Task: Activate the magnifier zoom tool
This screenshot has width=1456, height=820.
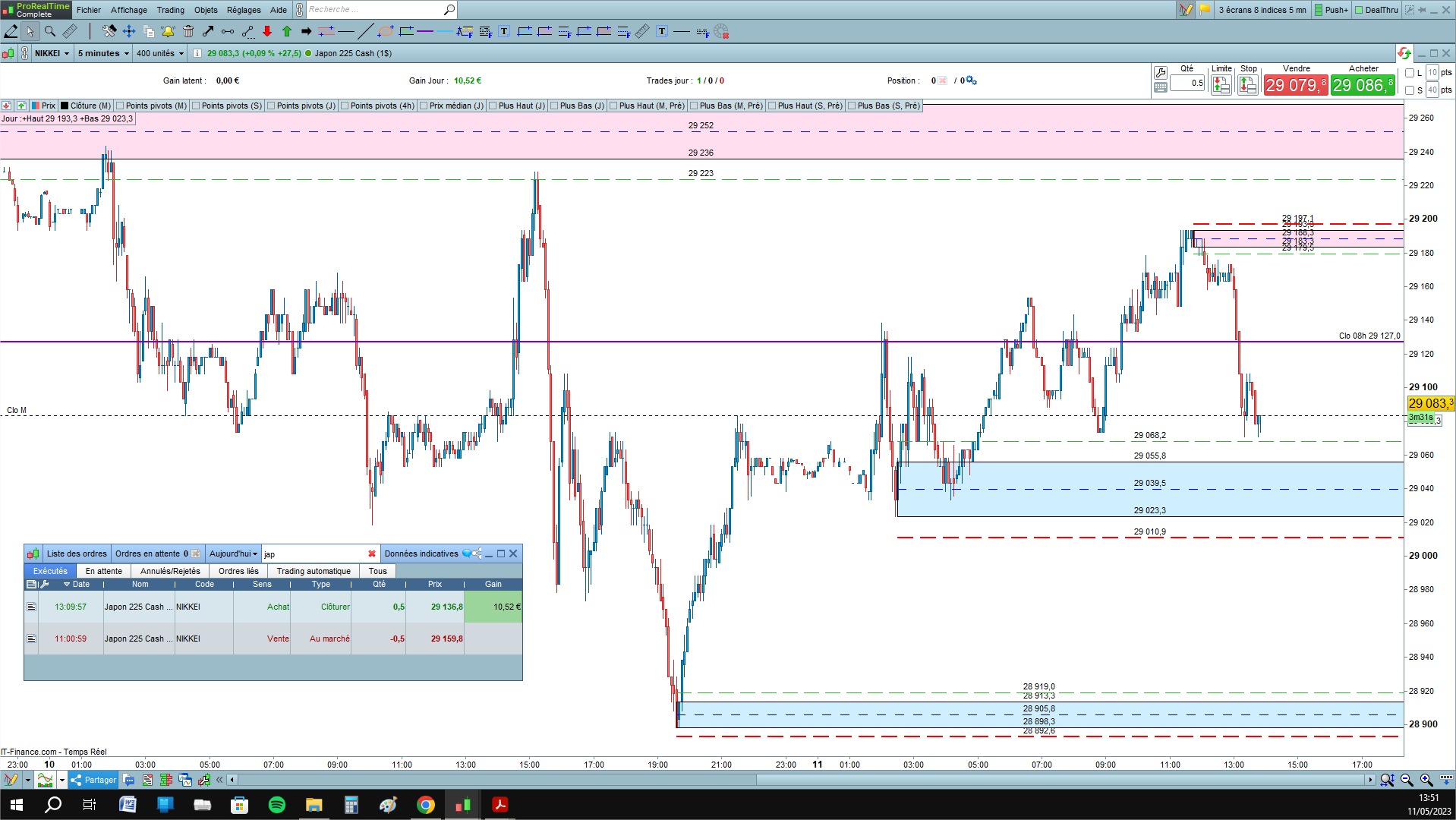Action: [50, 31]
